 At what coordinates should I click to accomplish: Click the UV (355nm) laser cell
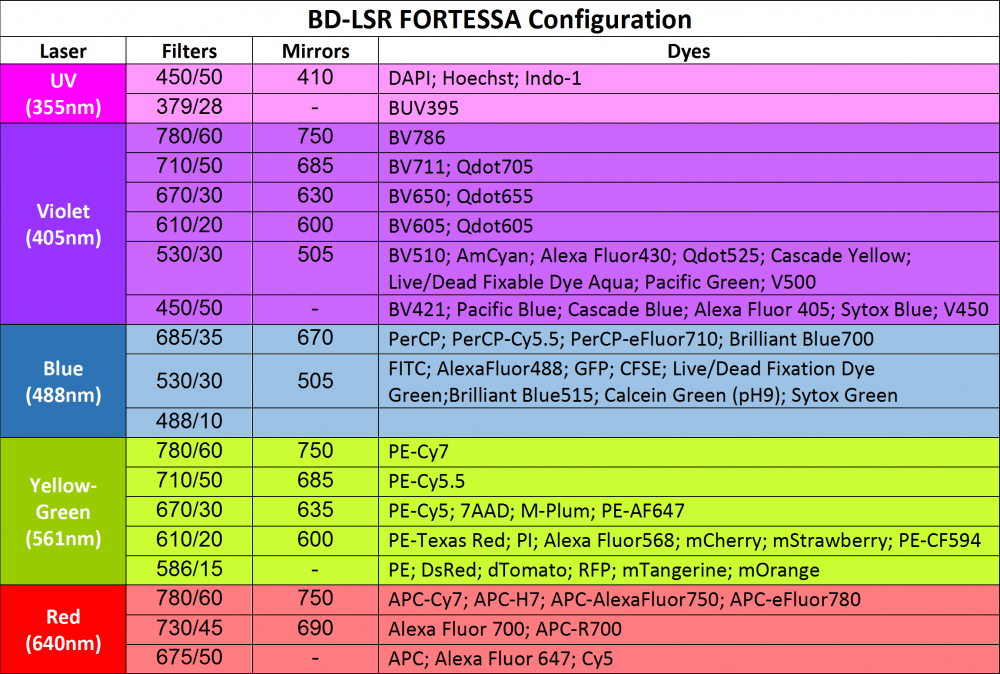click(63, 93)
